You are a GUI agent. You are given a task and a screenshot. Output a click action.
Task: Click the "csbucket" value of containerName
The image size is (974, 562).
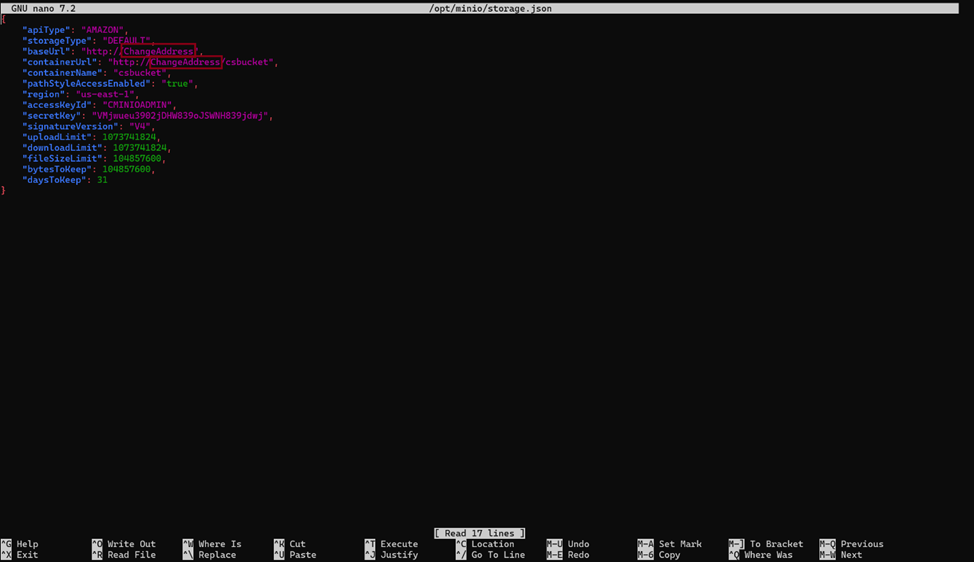coord(140,73)
